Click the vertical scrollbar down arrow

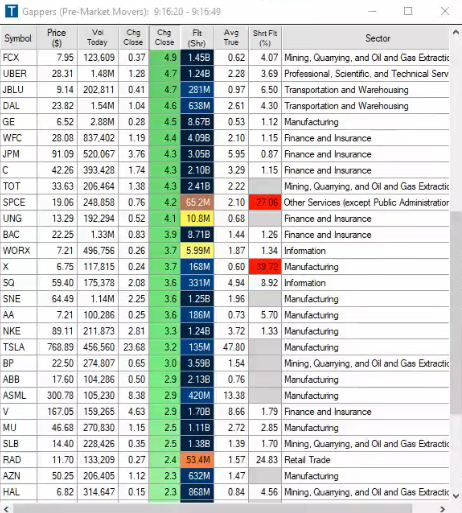(456, 496)
